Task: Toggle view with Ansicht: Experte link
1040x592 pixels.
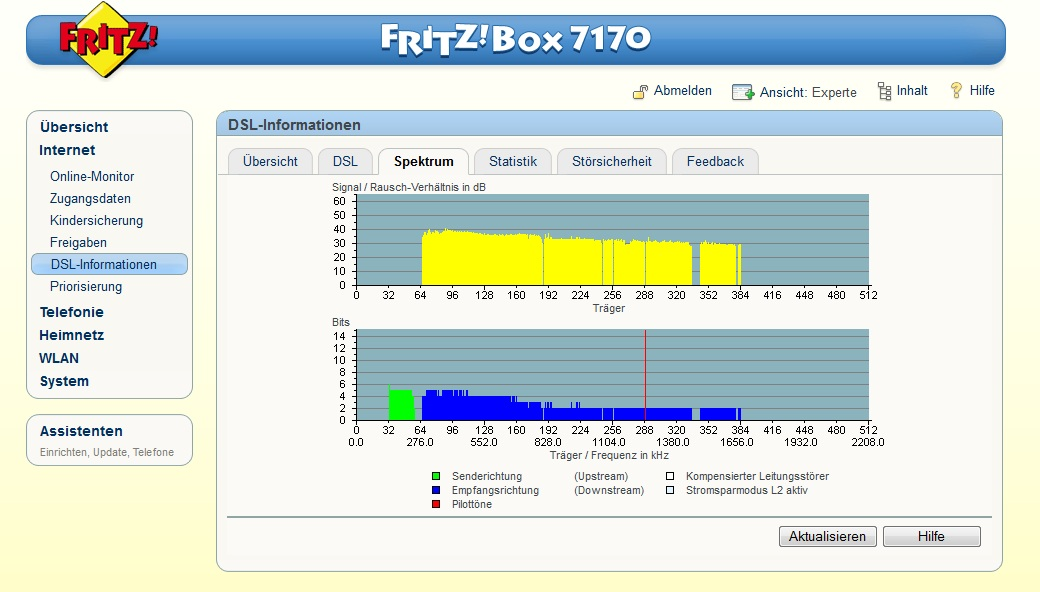Action: coord(808,92)
